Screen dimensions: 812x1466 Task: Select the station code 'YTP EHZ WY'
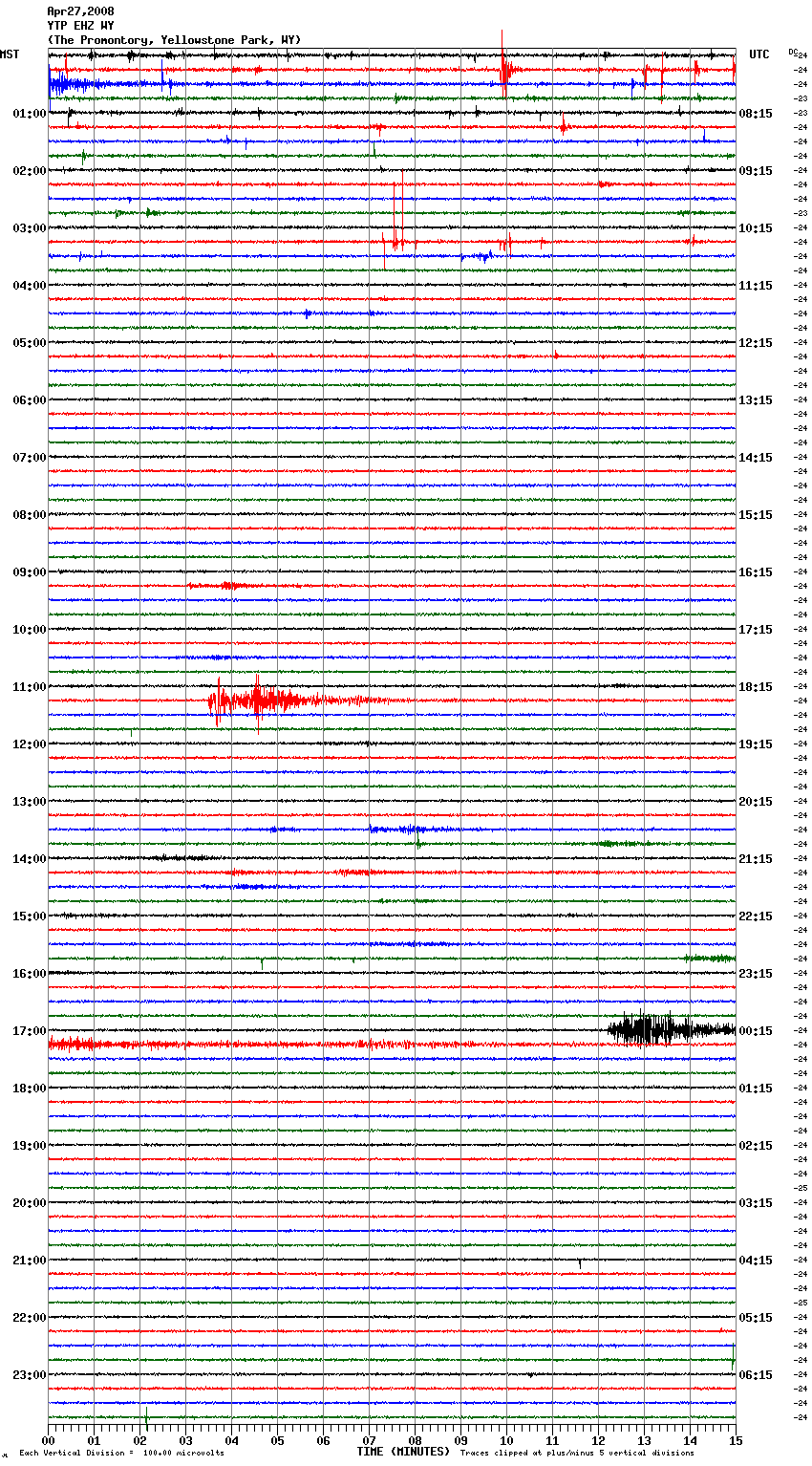(x=80, y=26)
